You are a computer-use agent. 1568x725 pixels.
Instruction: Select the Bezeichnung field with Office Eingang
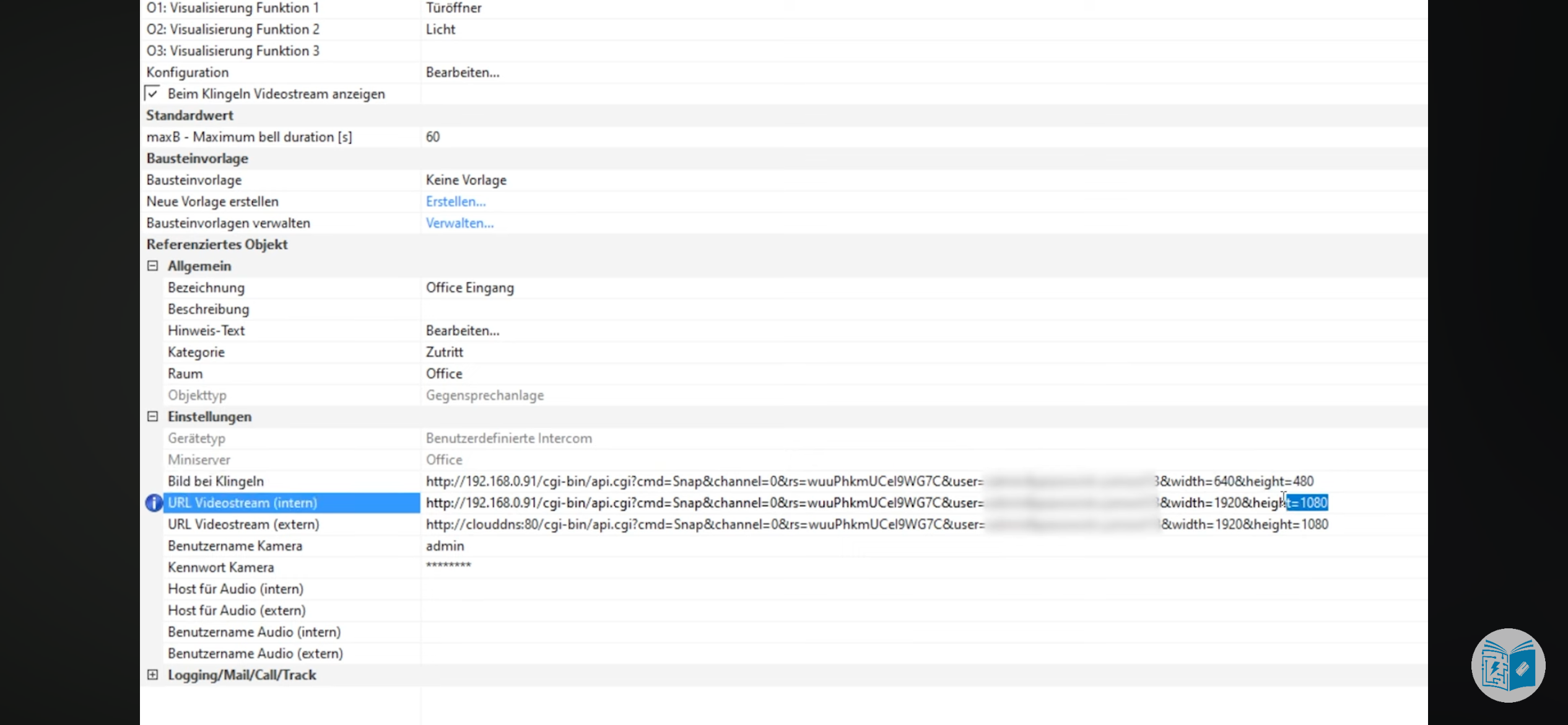[x=469, y=288]
